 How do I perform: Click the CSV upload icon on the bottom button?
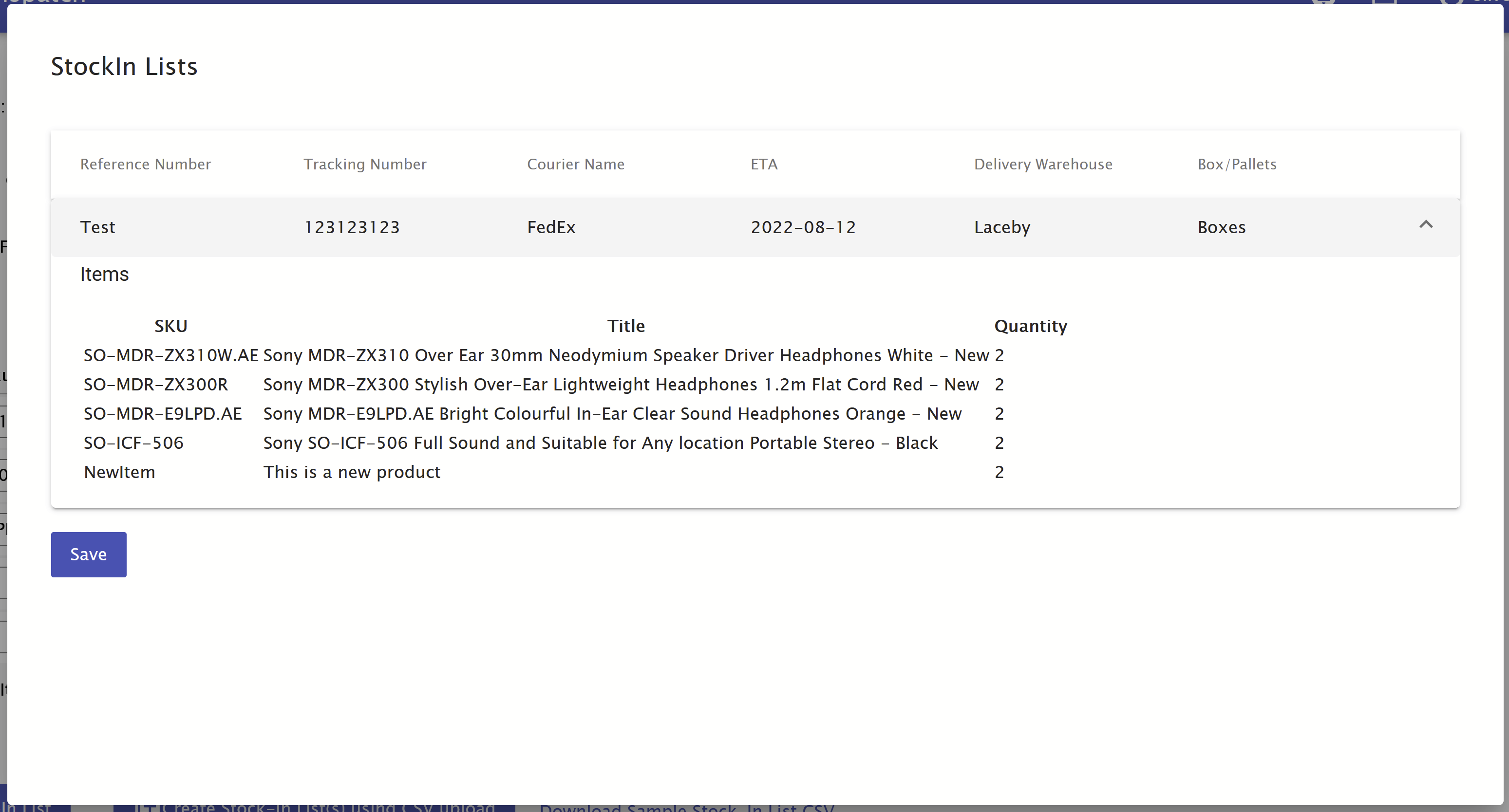(148, 808)
